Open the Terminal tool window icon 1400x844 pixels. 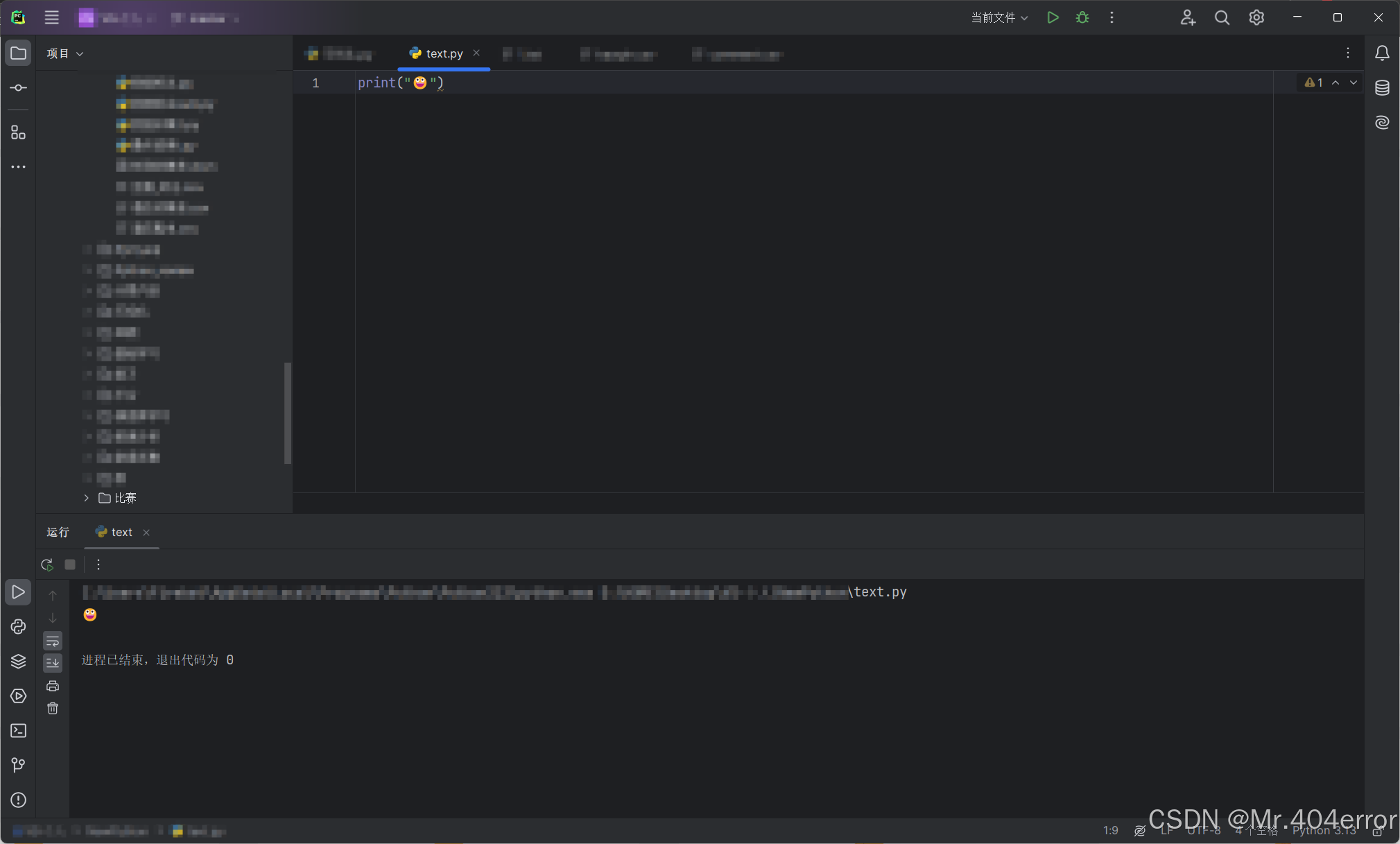18,730
